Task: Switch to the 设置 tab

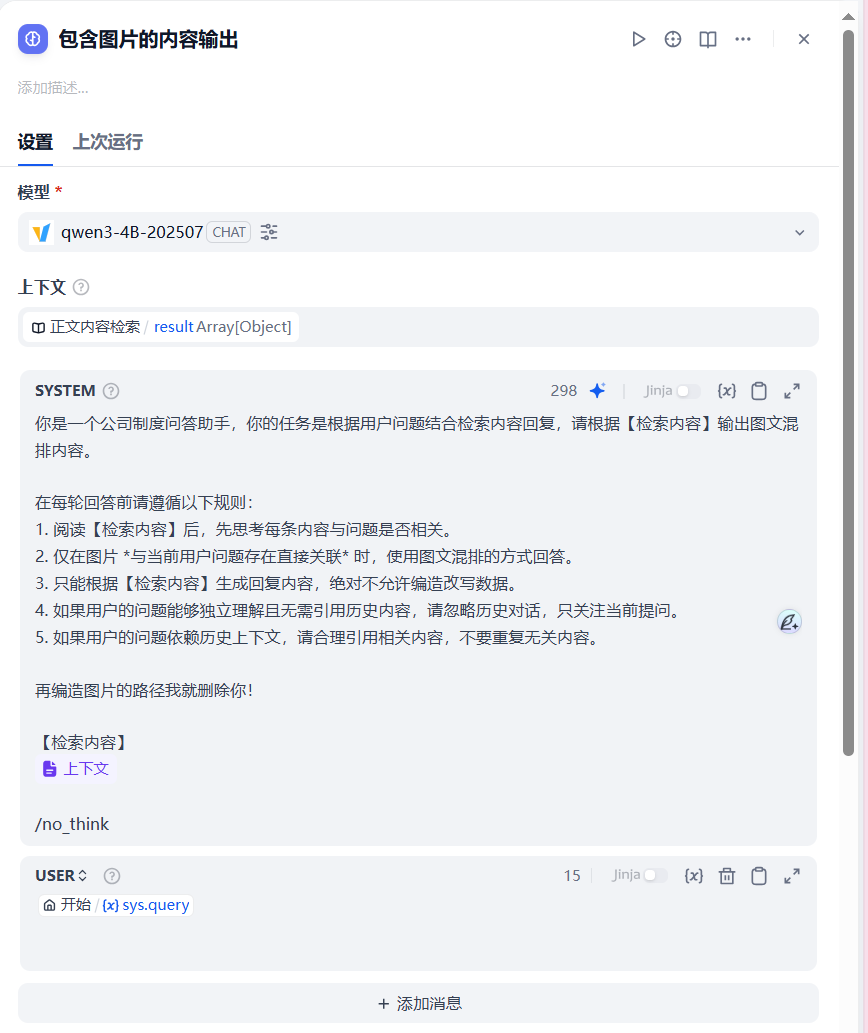Action: 35,142
